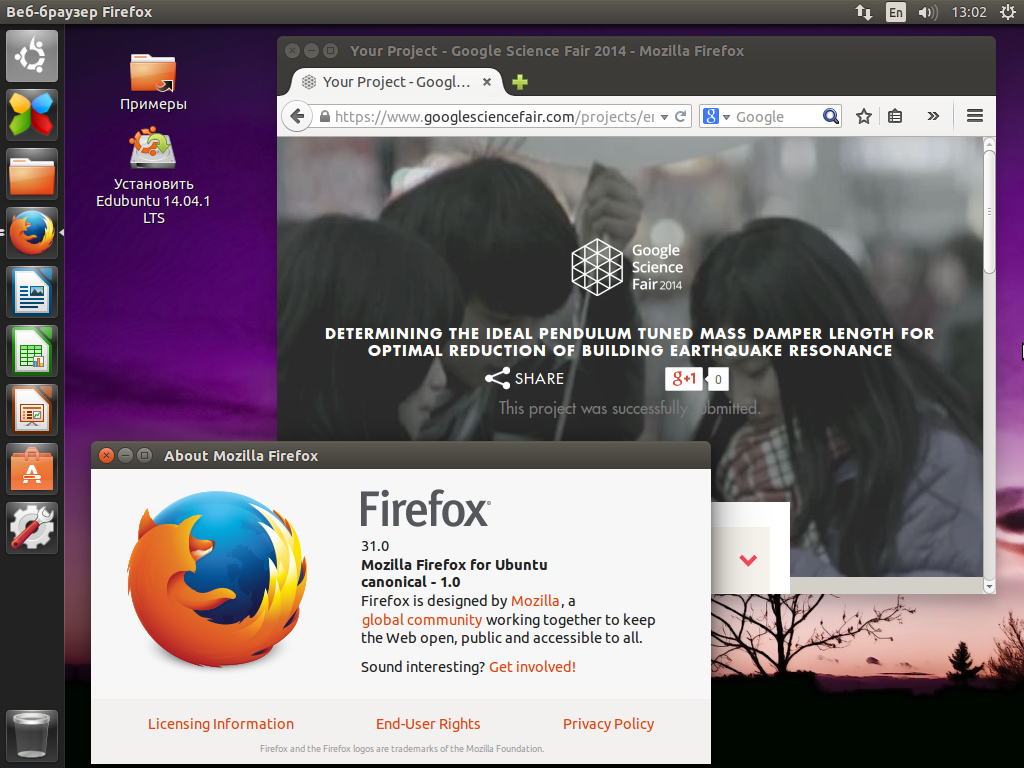Click the padlock site identity icon
The image size is (1024, 768).
(325, 116)
